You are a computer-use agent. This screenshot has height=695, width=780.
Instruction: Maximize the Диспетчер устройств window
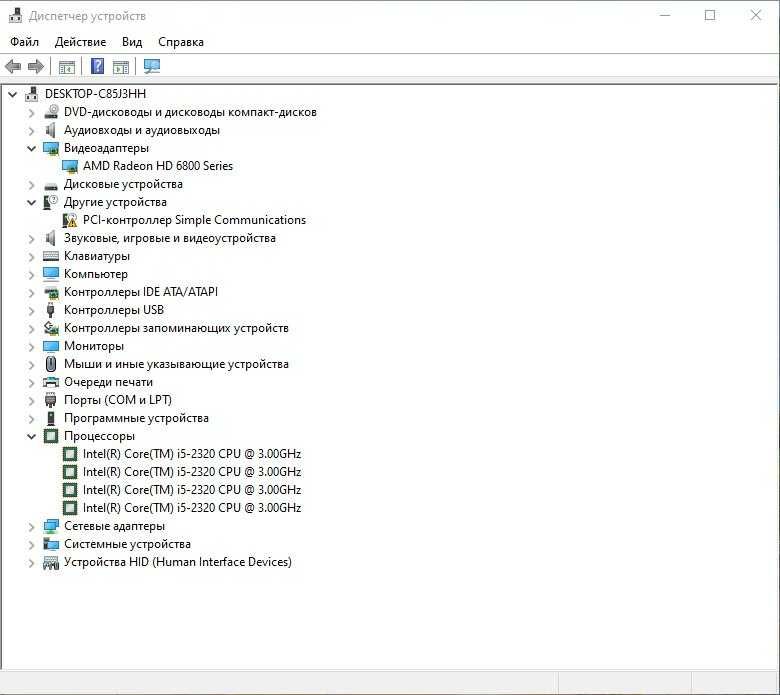pos(710,15)
